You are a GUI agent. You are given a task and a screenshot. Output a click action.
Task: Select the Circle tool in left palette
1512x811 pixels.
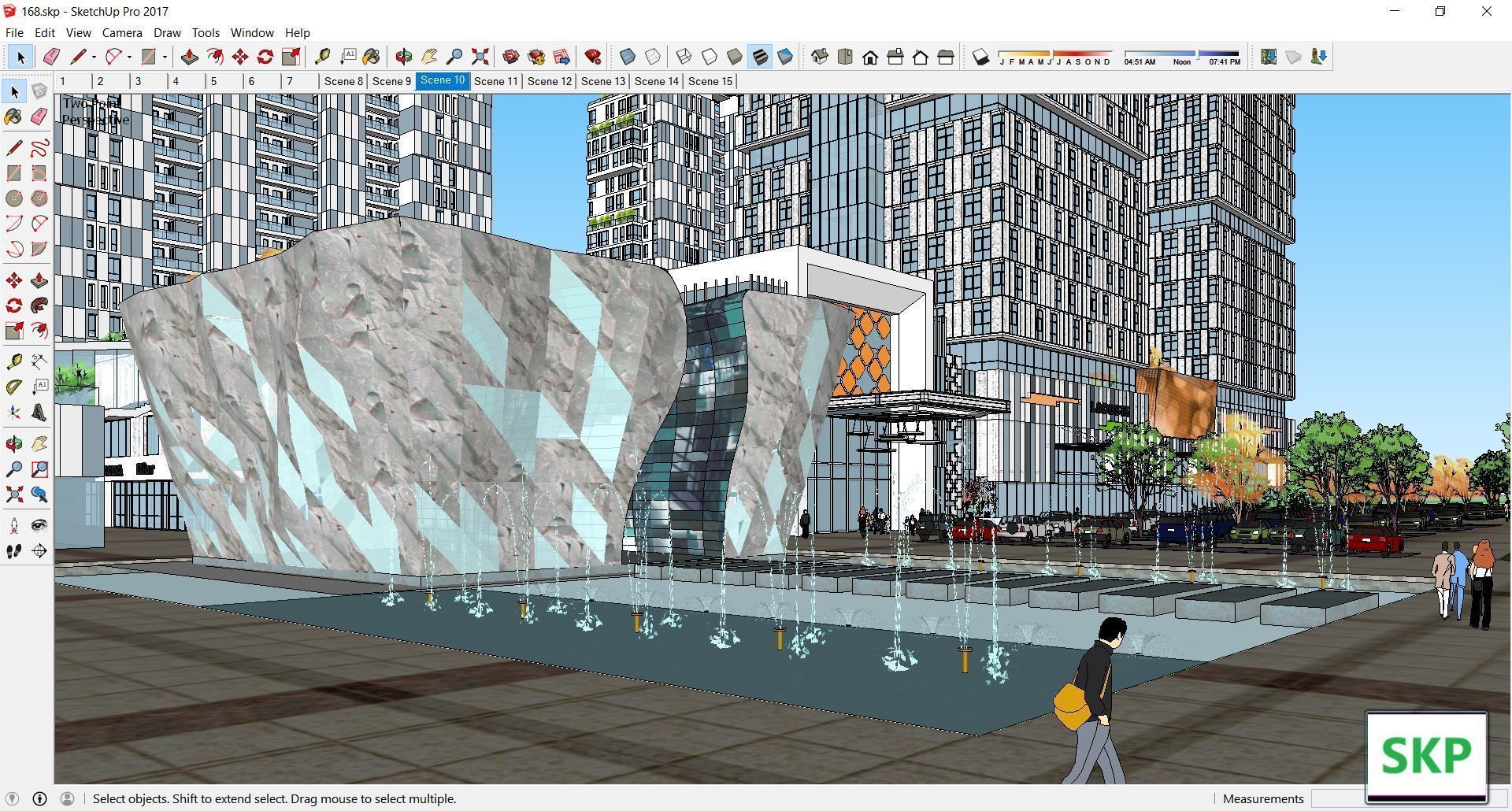tap(14, 198)
